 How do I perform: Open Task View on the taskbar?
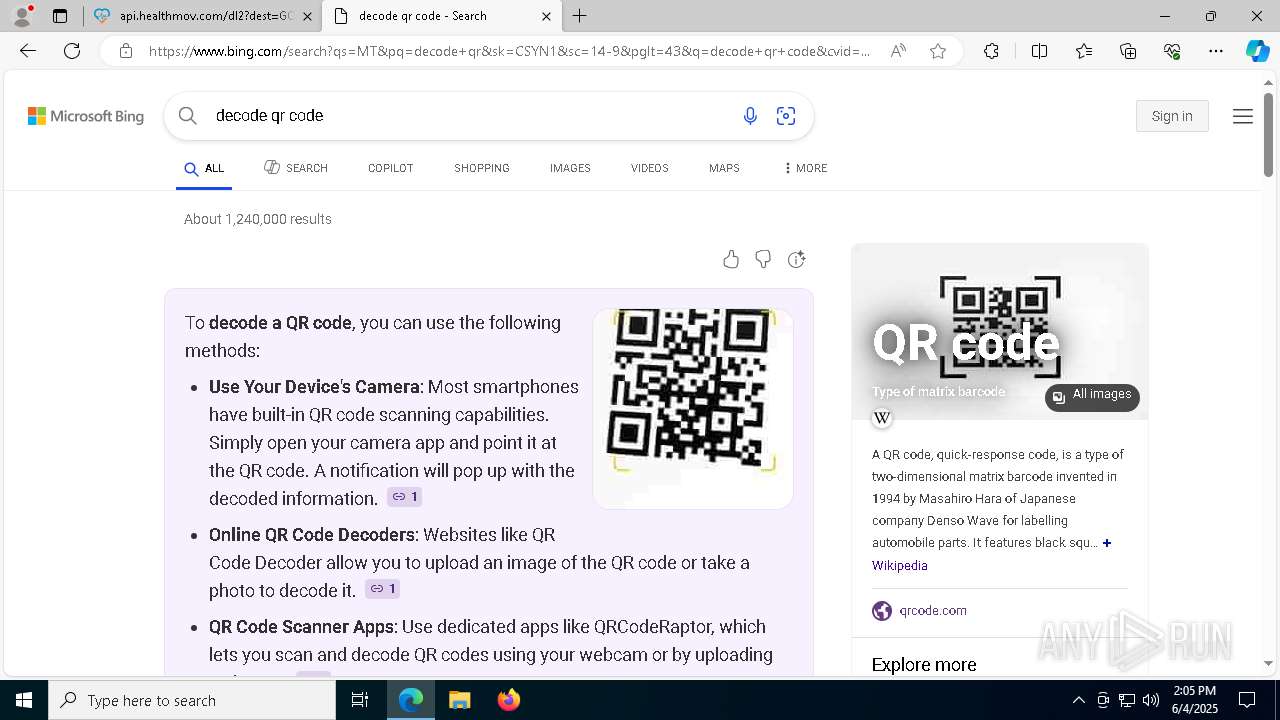coord(360,700)
